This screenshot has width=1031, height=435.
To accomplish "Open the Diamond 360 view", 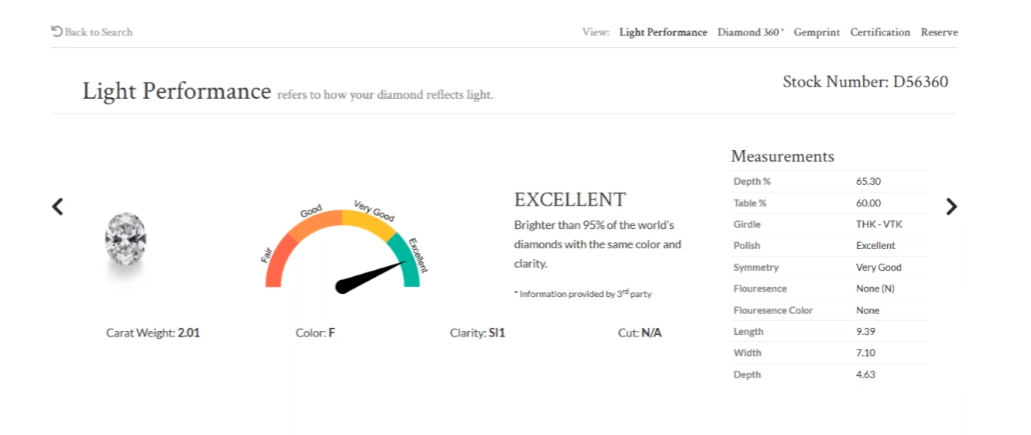I will [750, 32].
